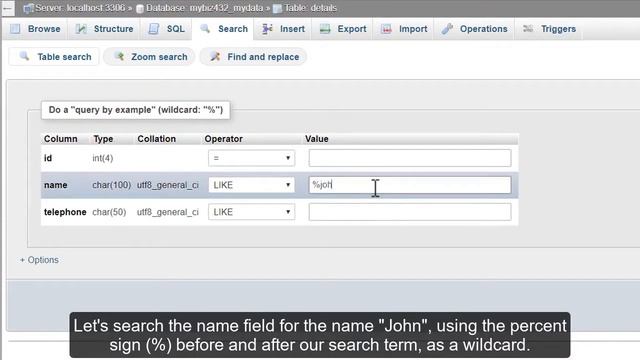Select the Table search sub-tab
Screen dimensions: 640x360
point(54,57)
